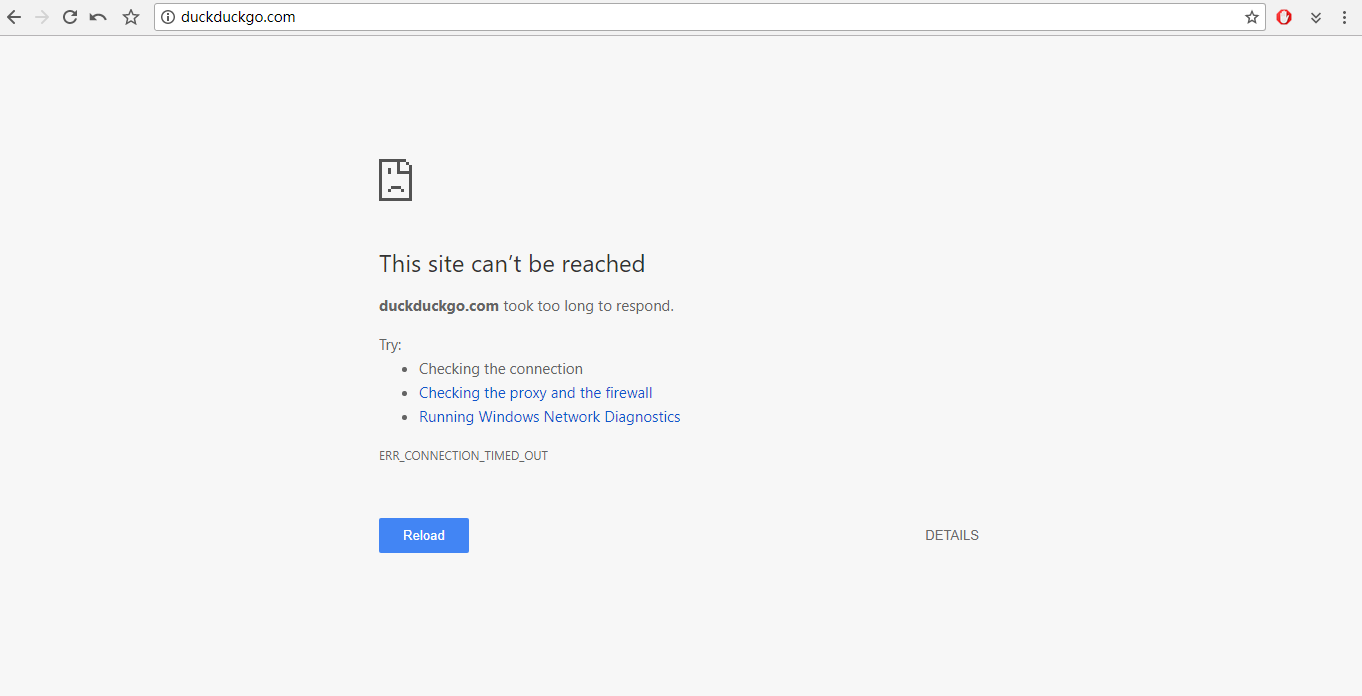The image size is (1362, 696).
Task: View site information via the info icon
Action: pyautogui.click(x=168, y=17)
